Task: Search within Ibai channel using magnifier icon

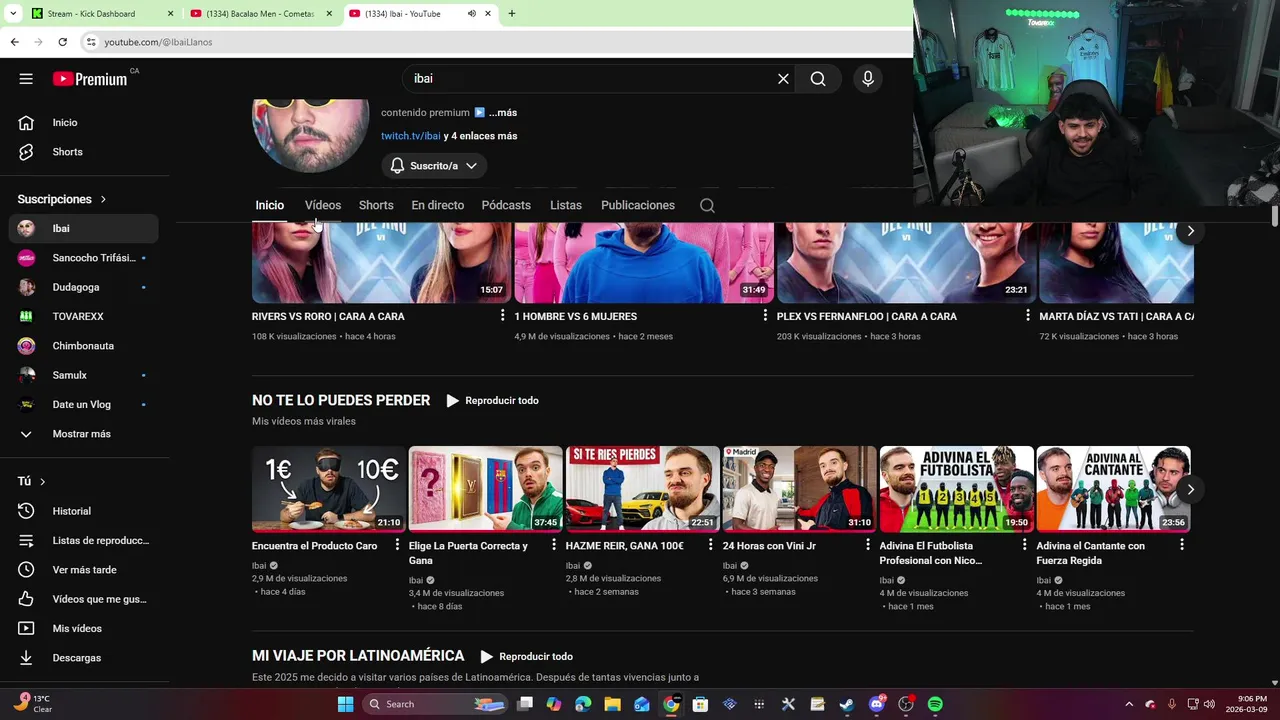Action: pos(707,205)
